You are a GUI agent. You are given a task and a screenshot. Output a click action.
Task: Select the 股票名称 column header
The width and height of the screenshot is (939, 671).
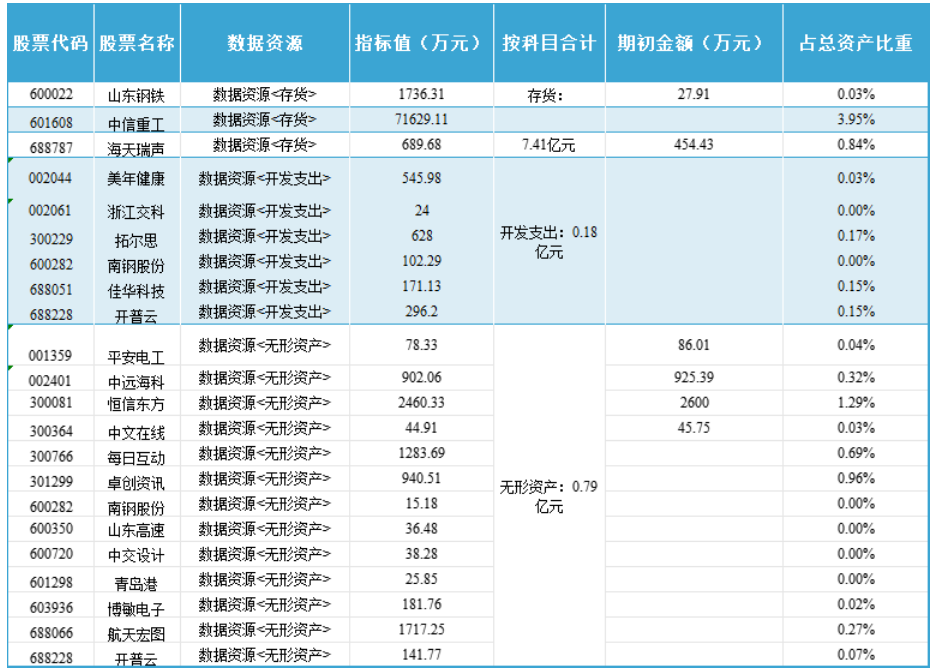click(136, 44)
